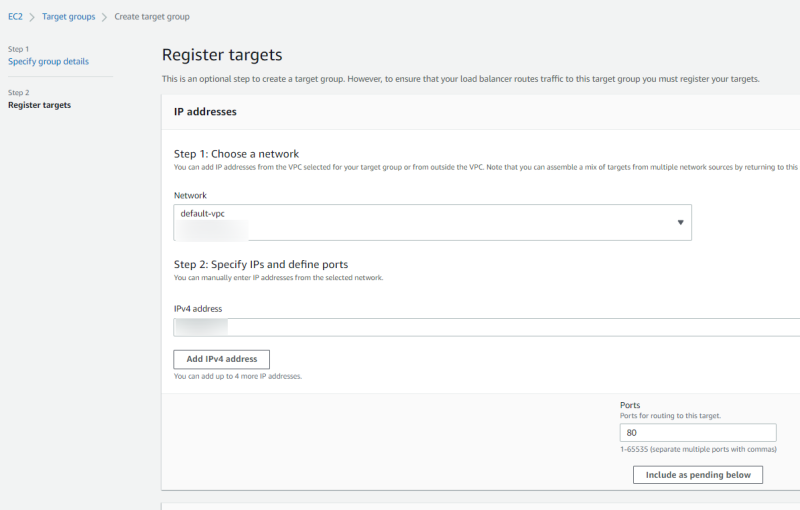Go to Target groups breadcrumb
800x510 pixels.
click(x=69, y=17)
